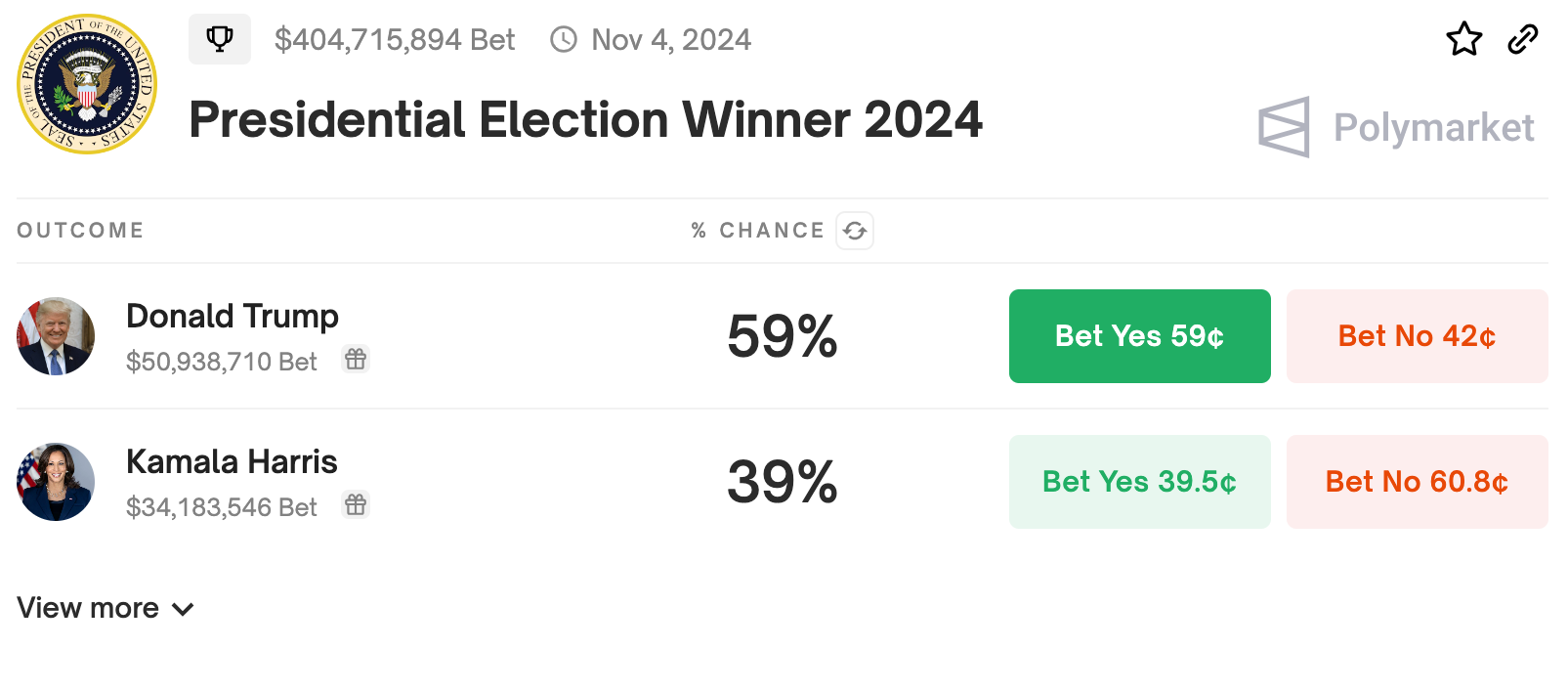Click the Donald Trump outcome name
Image resolution: width=1568 pixels, height=692 pixels.
(233, 317)
